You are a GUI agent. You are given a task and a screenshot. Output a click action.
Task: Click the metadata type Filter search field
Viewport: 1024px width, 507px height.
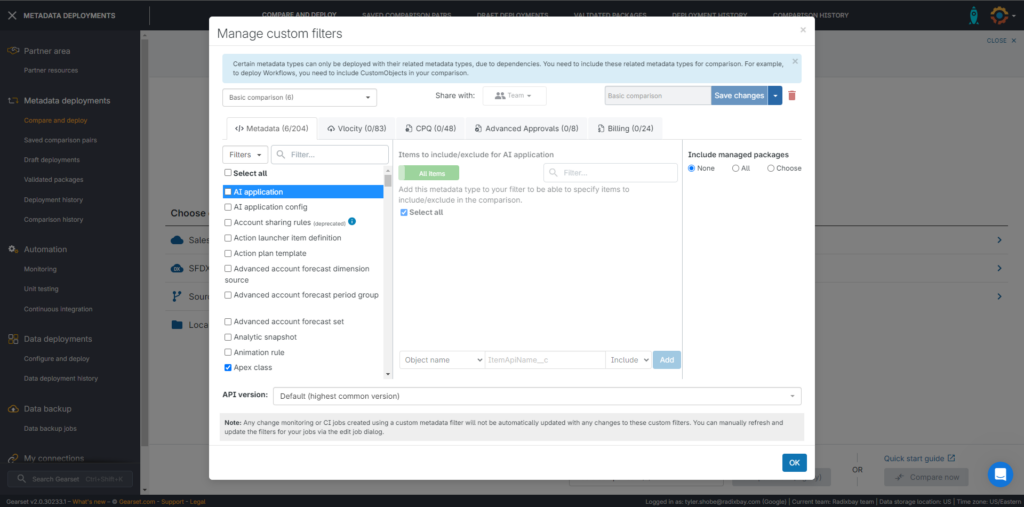330,155
